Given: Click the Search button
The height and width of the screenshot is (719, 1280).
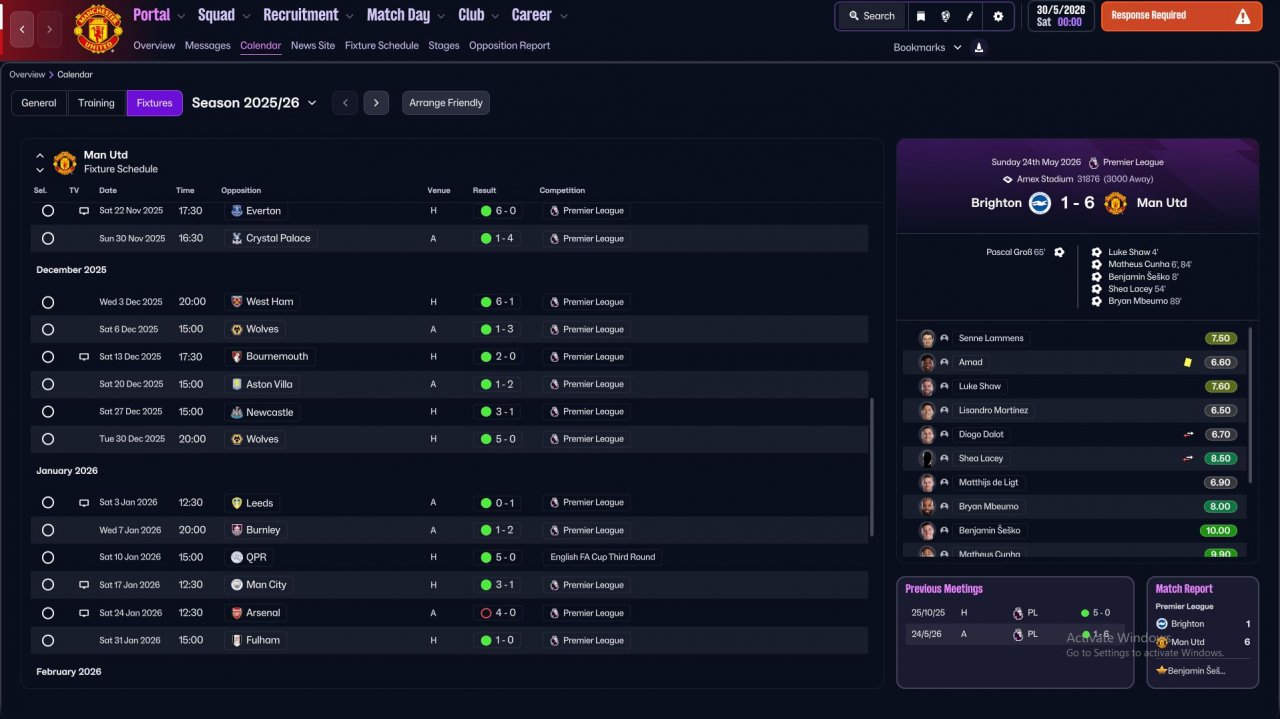Looking at the screenshot, I should click(871, 16).
